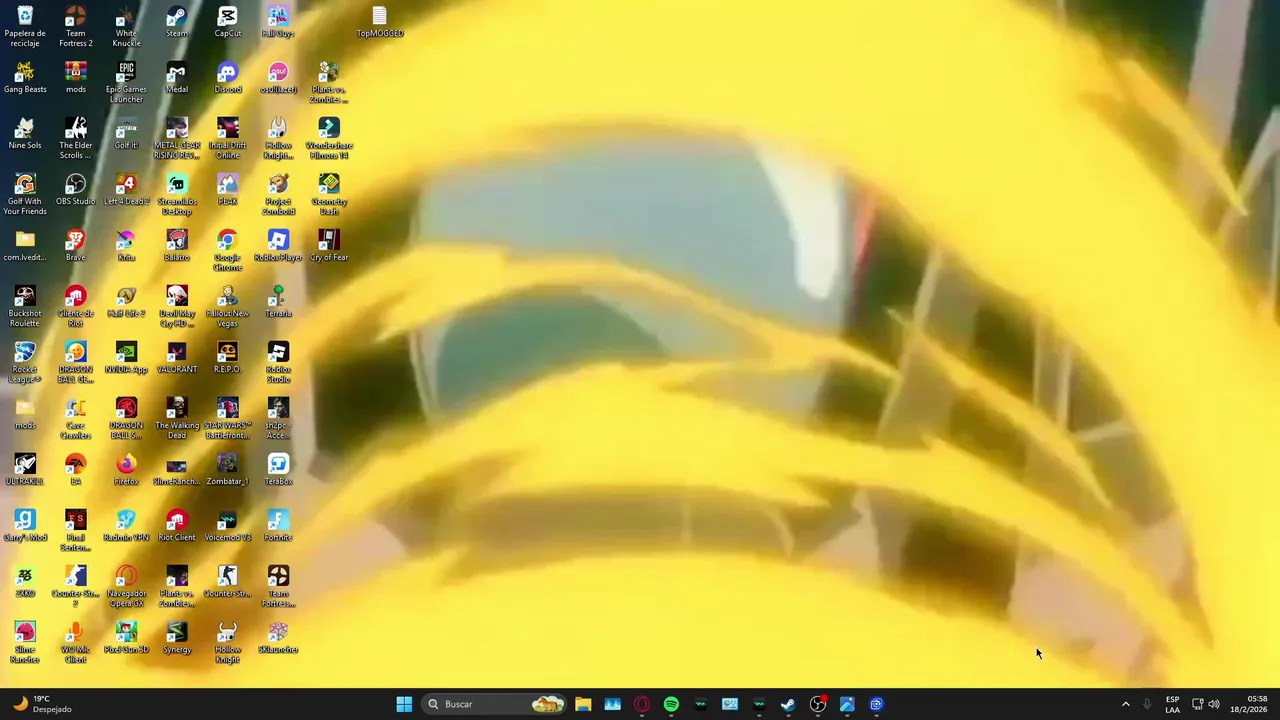Show hidden system tray icons
The height and width of the screenshot is (720, 1280).
(1125, 704)
